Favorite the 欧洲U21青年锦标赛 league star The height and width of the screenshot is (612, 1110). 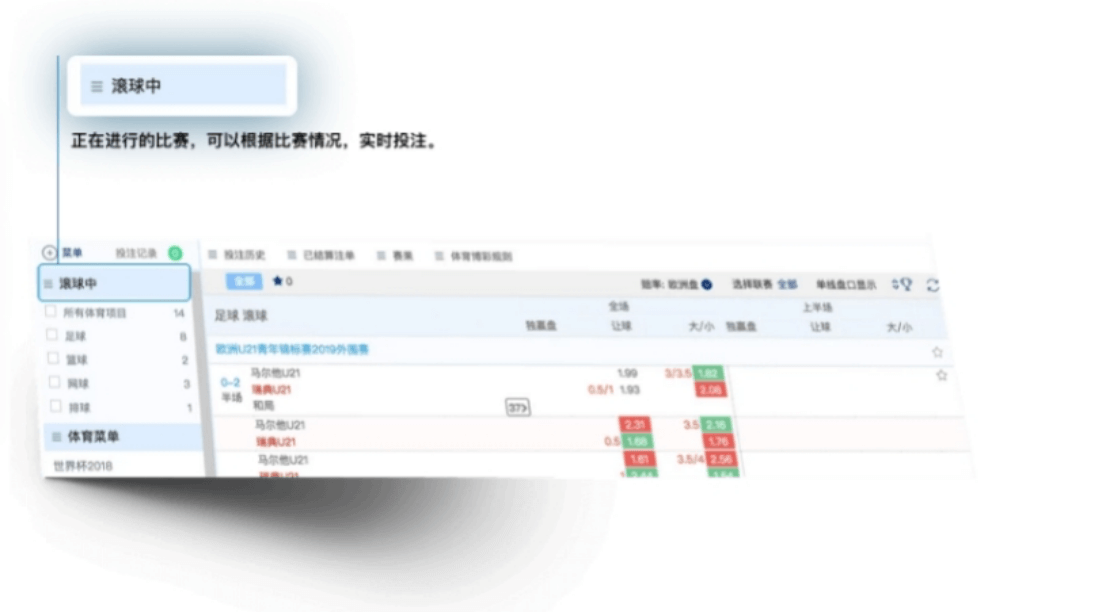click(x=937, y=352)
